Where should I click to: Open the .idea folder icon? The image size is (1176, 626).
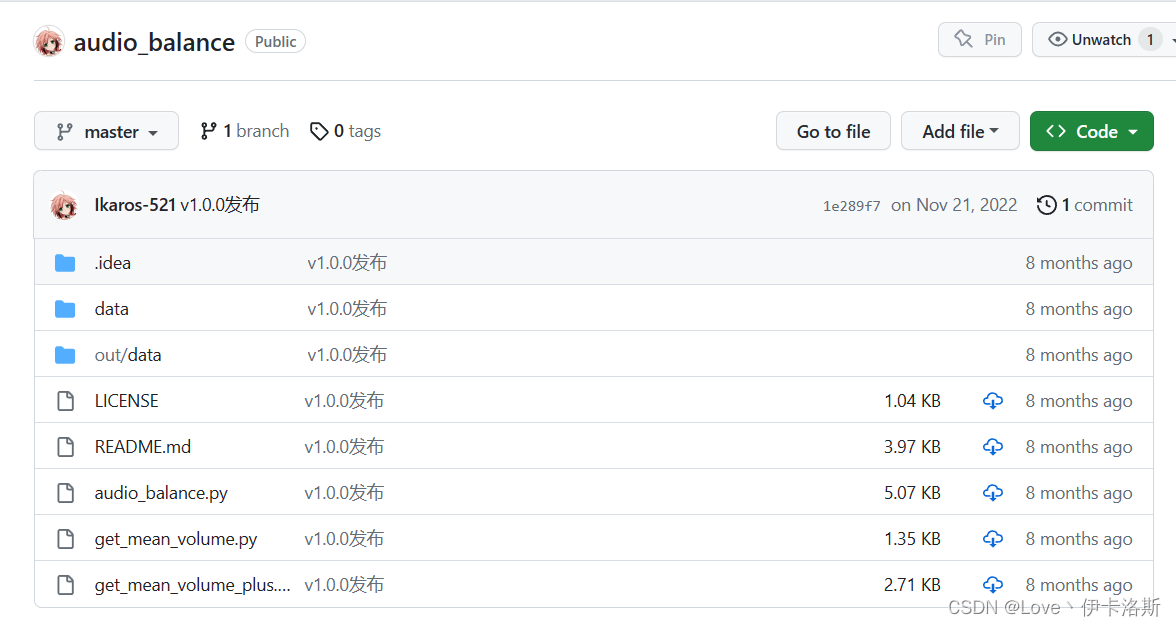65,263
